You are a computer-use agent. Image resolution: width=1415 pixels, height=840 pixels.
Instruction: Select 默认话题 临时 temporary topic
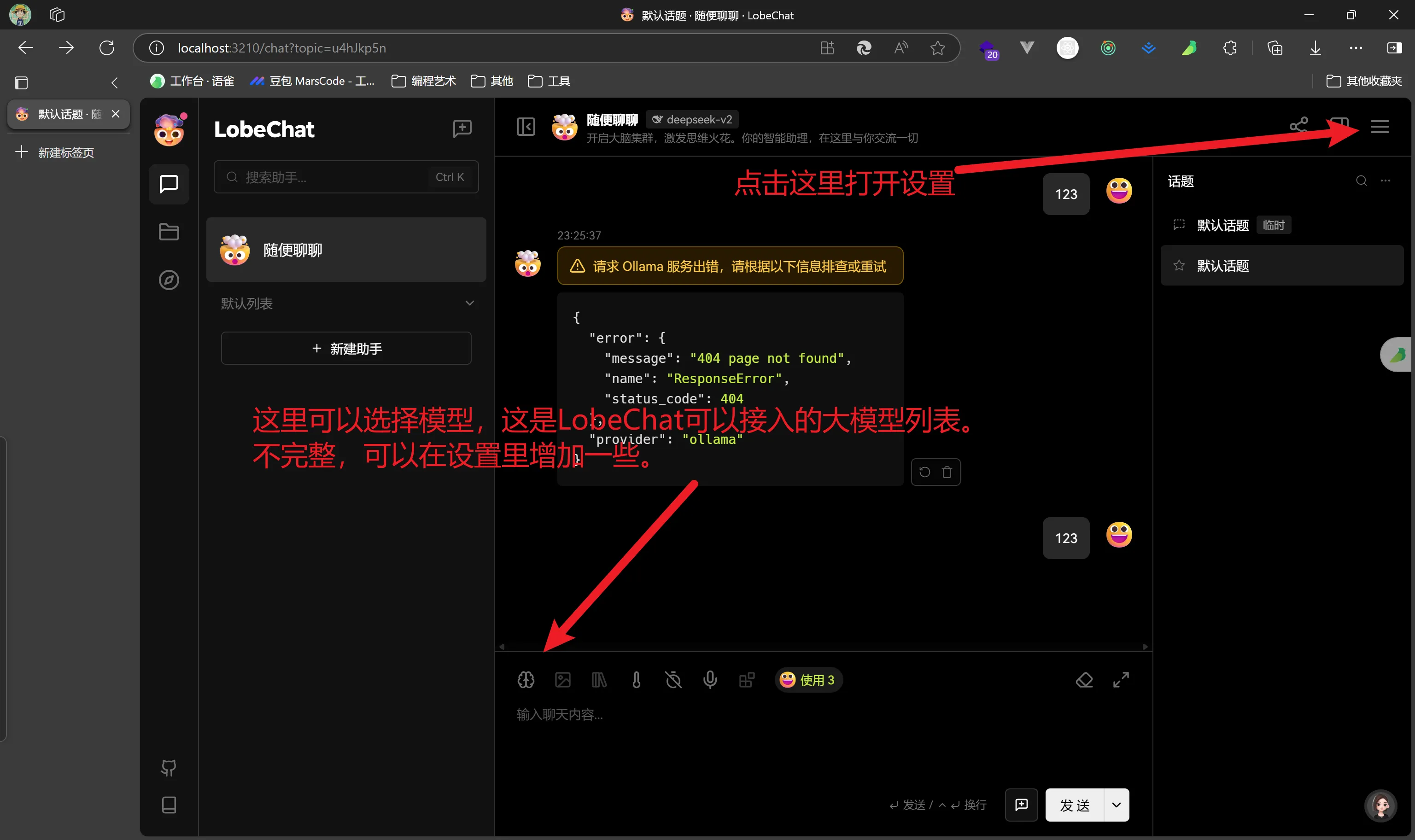[x=1281, y=225]
